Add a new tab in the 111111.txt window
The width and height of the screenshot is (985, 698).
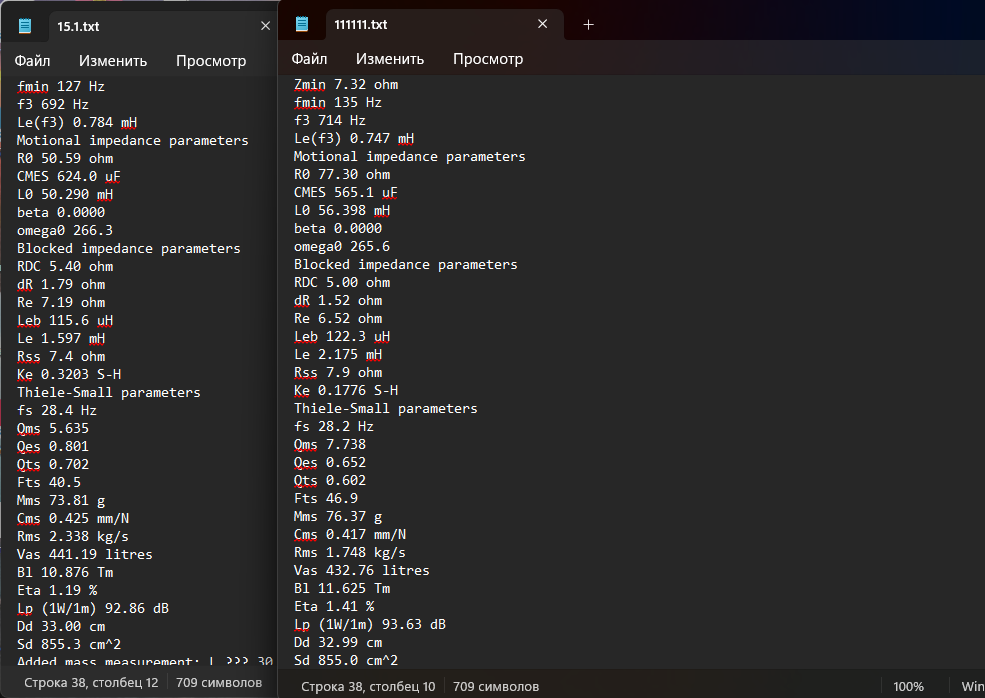[x=588, y=25]
